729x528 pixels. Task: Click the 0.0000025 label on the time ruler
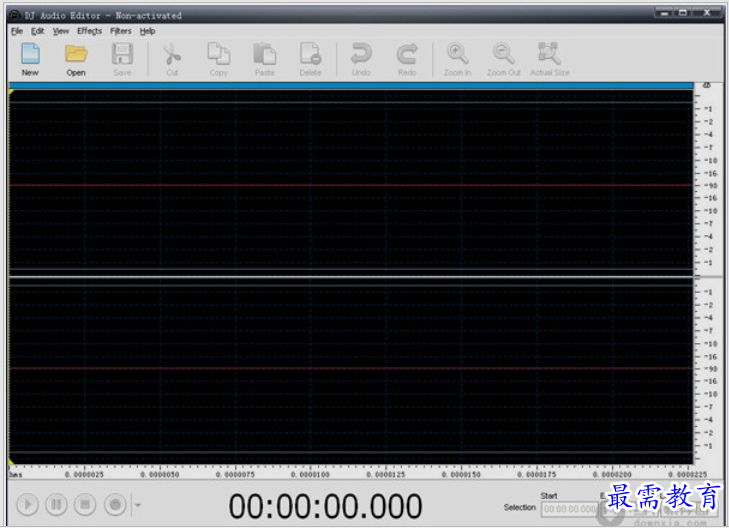85,475
